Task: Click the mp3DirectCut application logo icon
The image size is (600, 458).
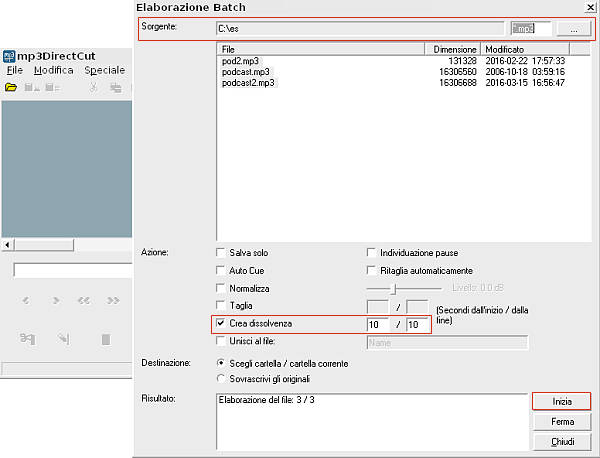Action: point(9,54)
